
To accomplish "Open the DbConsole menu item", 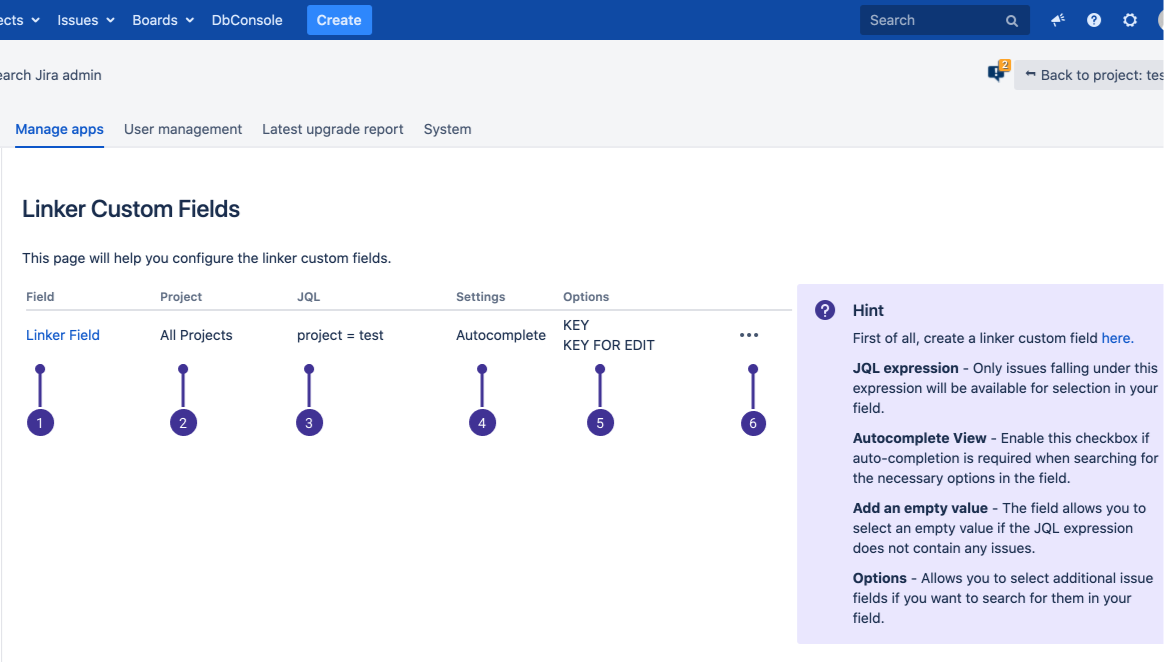I will 247,20.
